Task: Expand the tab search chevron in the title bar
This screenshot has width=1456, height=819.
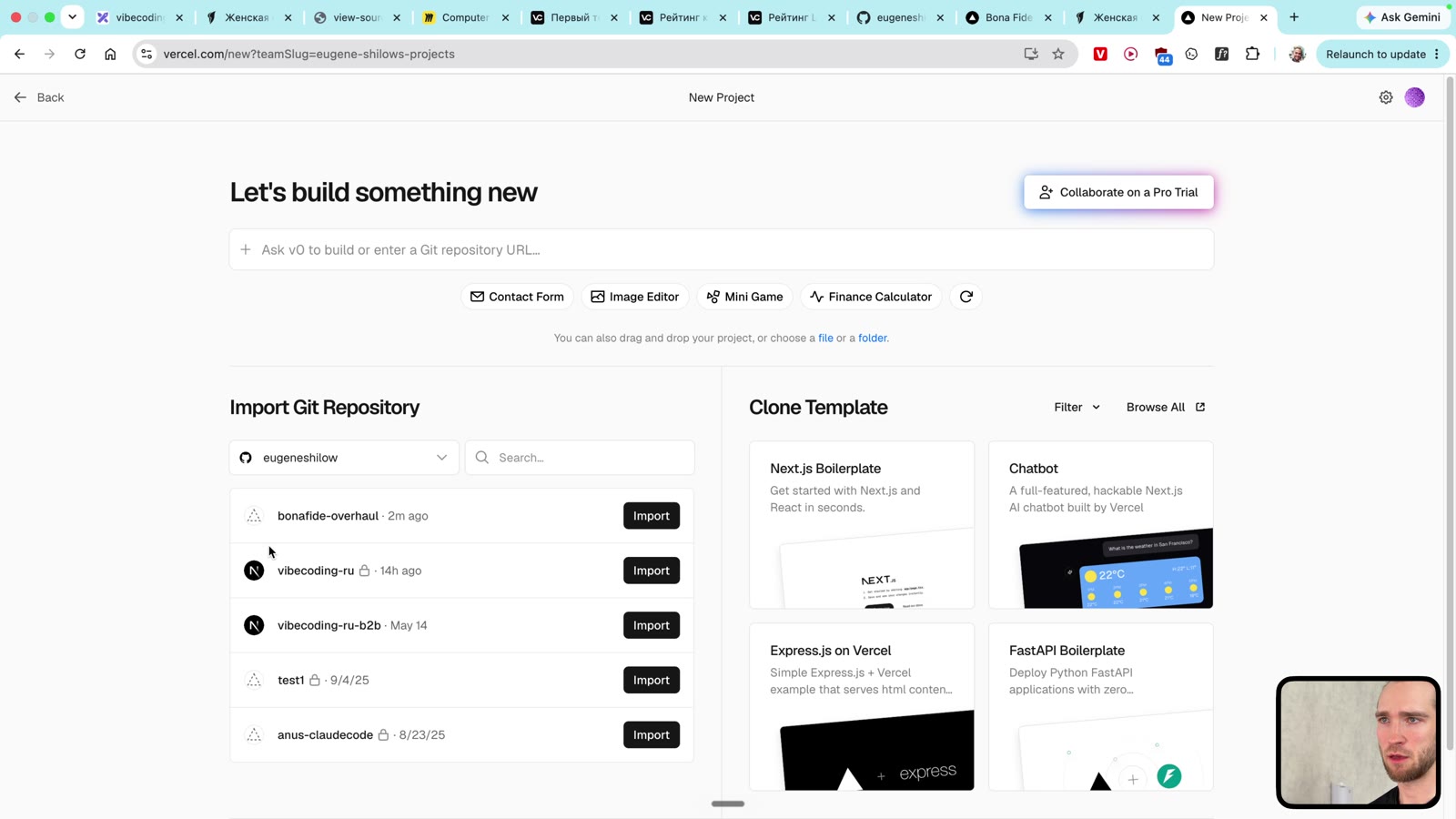Action: coord(72,17)
